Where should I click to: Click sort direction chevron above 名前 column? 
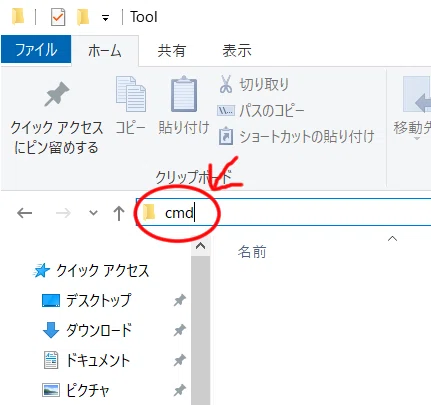tap(393, 238)
